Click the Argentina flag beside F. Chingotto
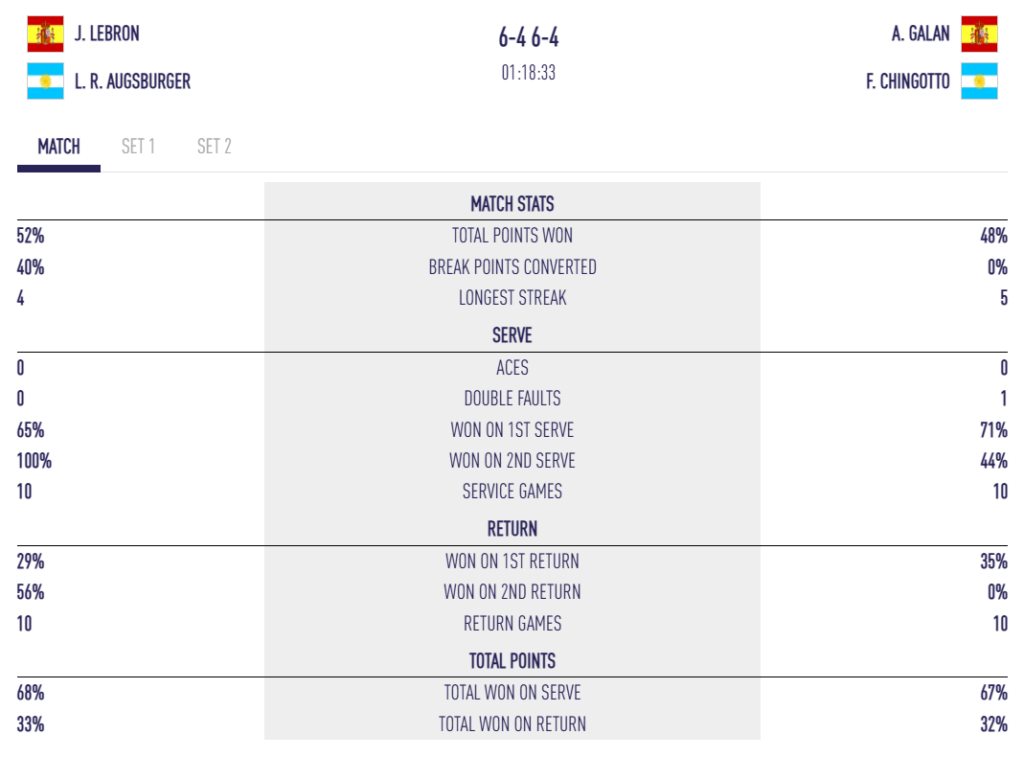The width and height of the screenshot is (1024, 757). [x=979, y=81]
